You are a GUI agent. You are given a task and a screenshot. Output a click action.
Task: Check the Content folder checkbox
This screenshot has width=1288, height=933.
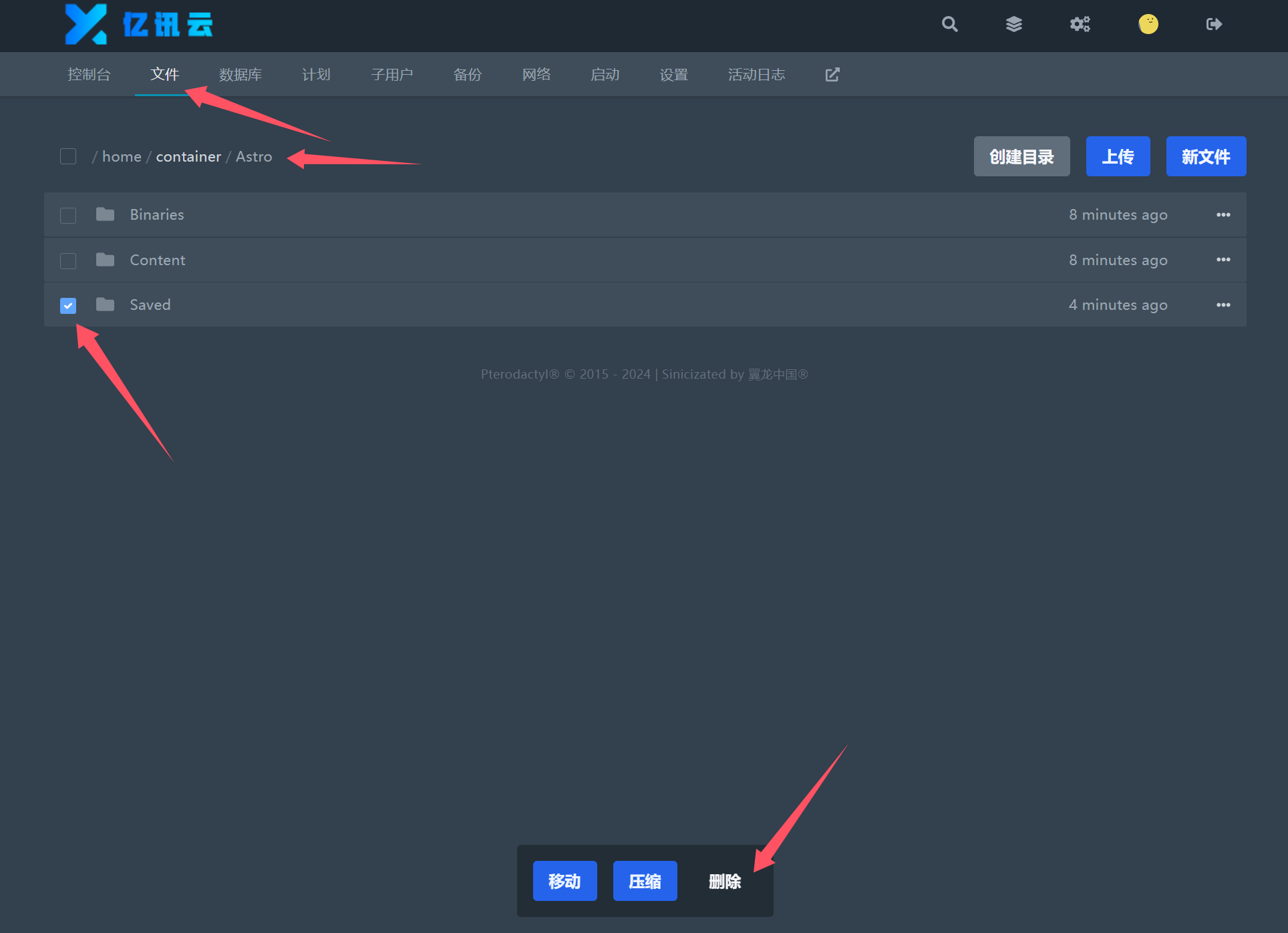coord(68,260)
